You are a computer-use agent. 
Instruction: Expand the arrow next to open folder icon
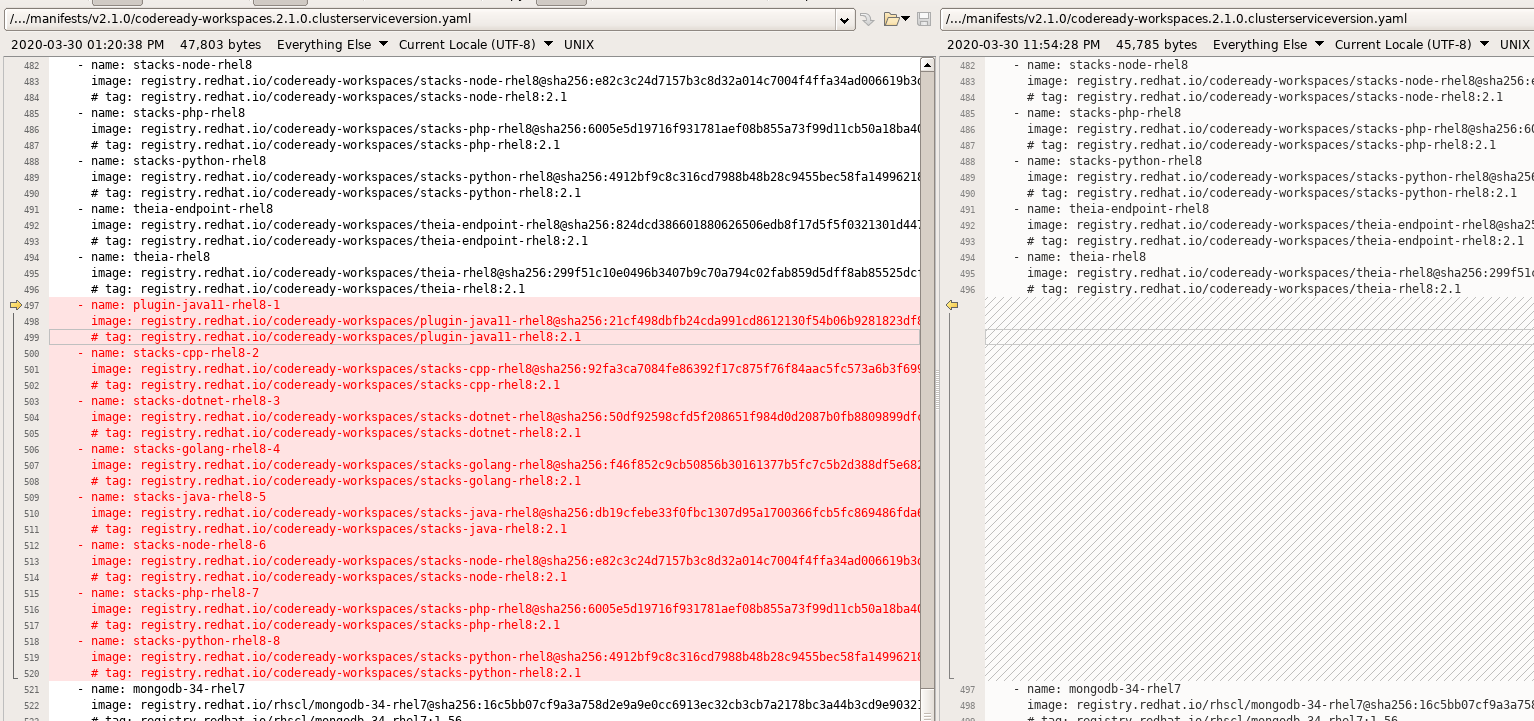click(x=905, y=19)
